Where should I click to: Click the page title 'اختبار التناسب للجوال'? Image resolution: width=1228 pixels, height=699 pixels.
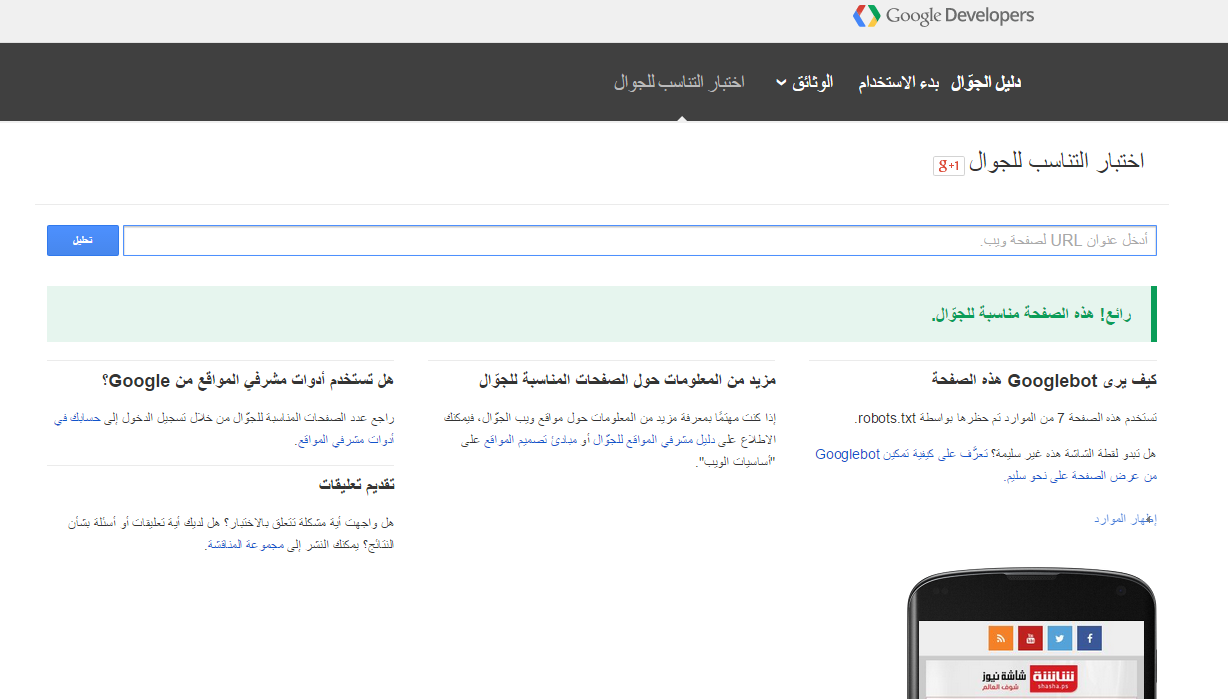(1057, 162)
